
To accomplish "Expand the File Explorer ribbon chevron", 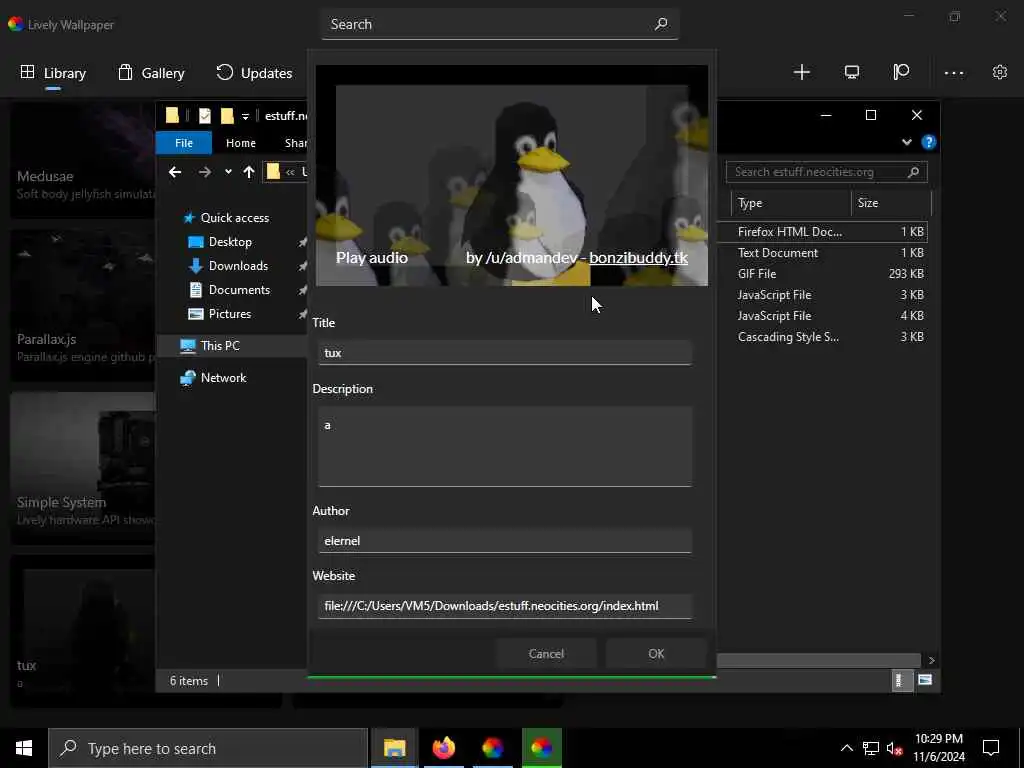I will pos(906,142).
